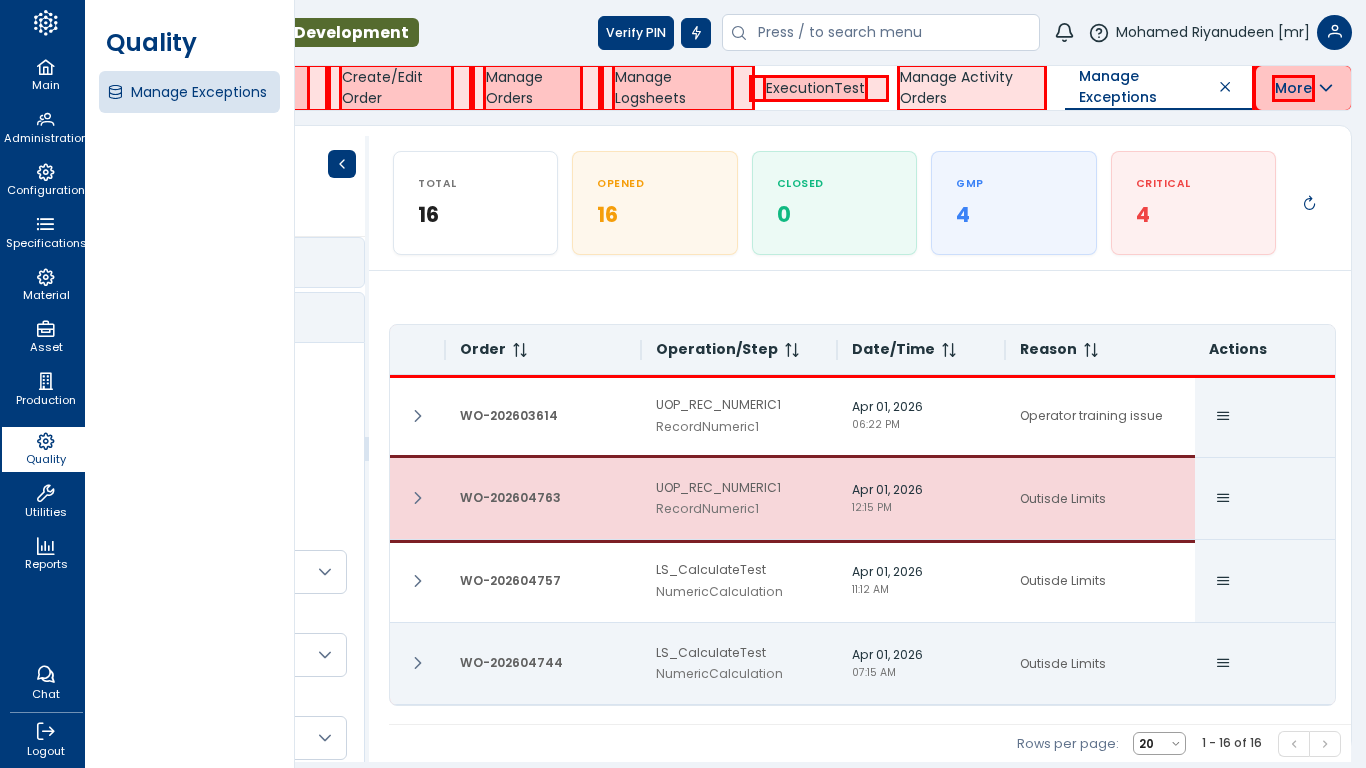Click the Logout icon

(x=45, y=739)
